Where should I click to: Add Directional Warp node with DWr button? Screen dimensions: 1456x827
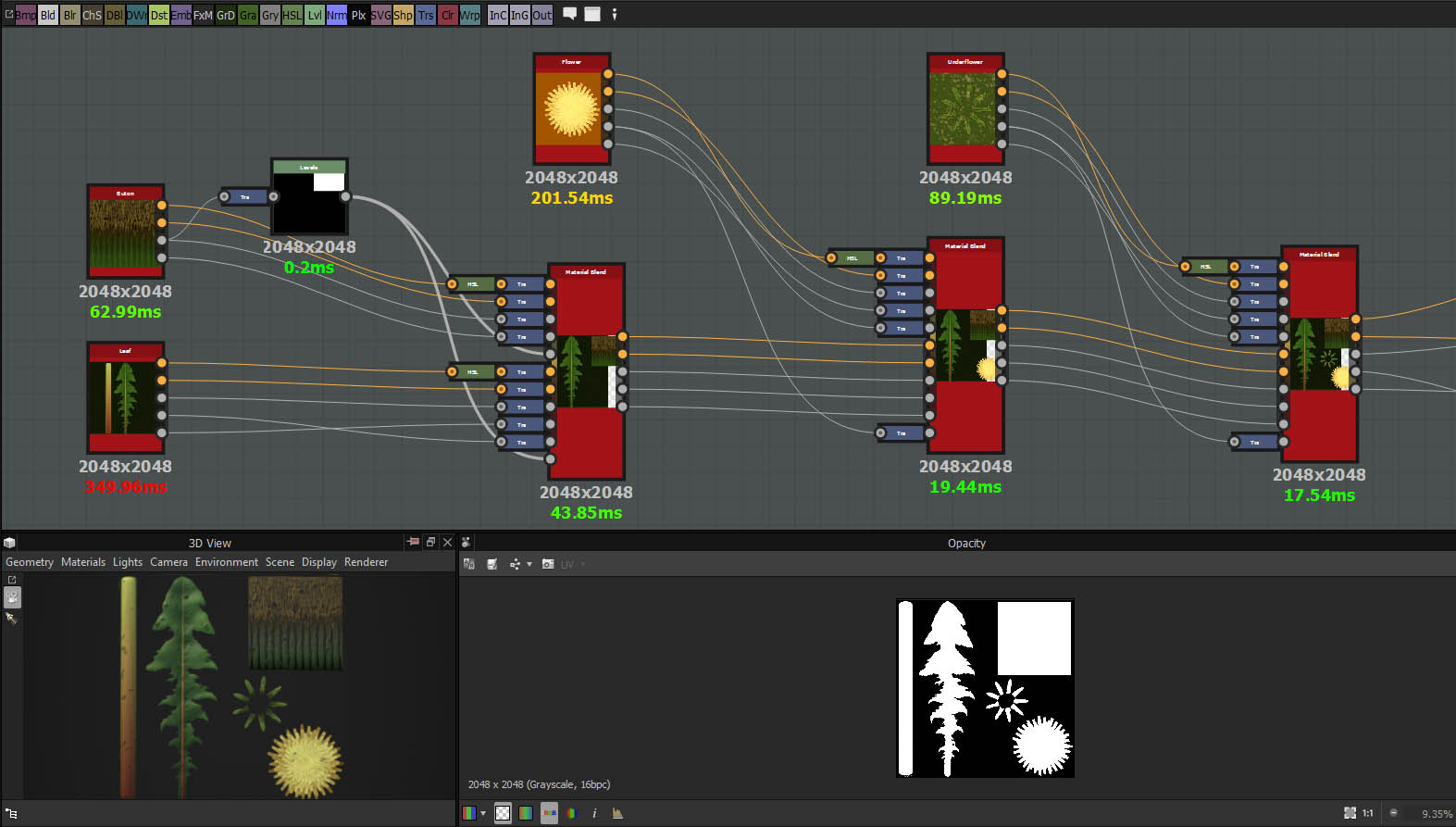137,15
